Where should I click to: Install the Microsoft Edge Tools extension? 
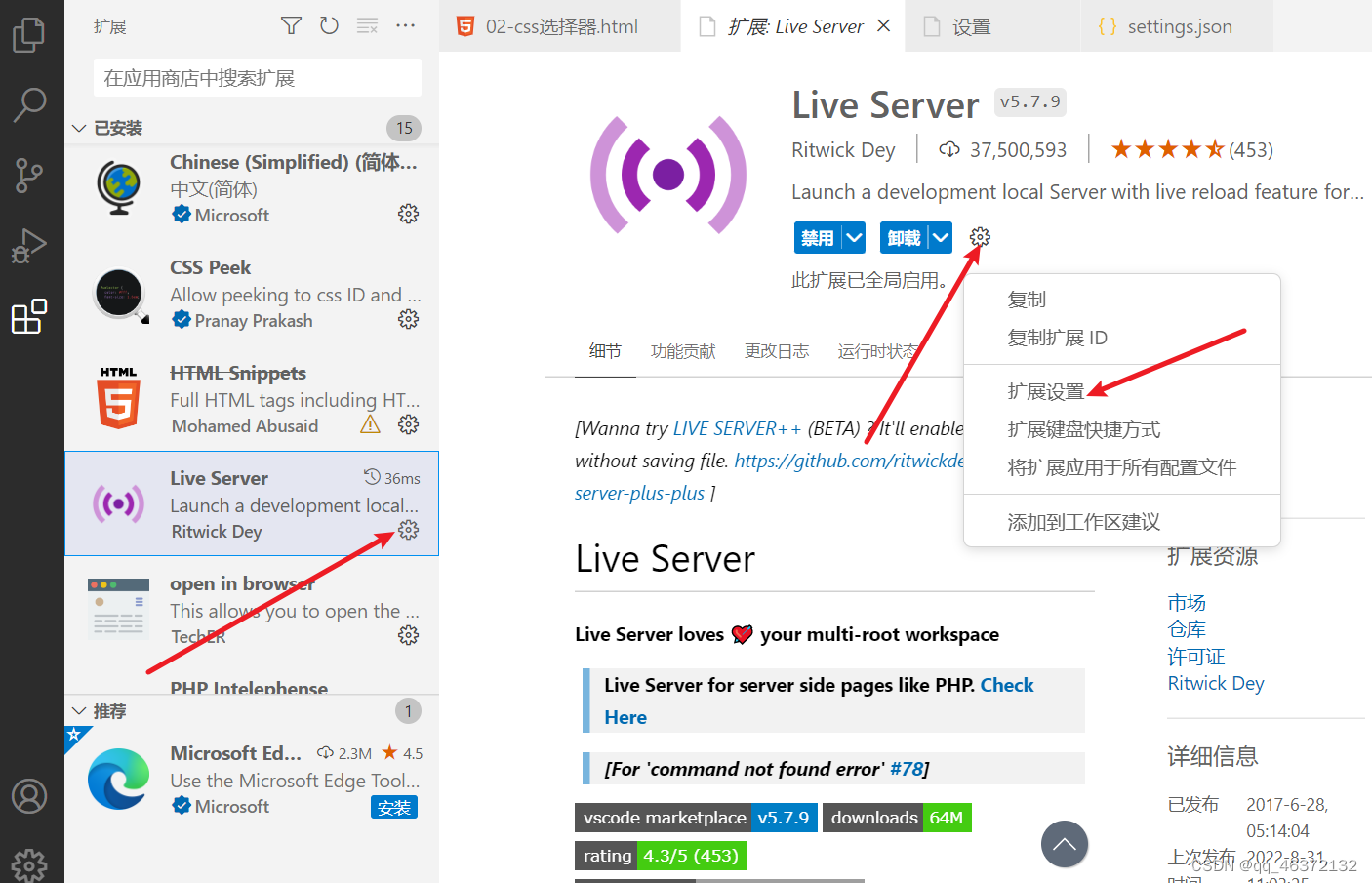coord(394,806)
